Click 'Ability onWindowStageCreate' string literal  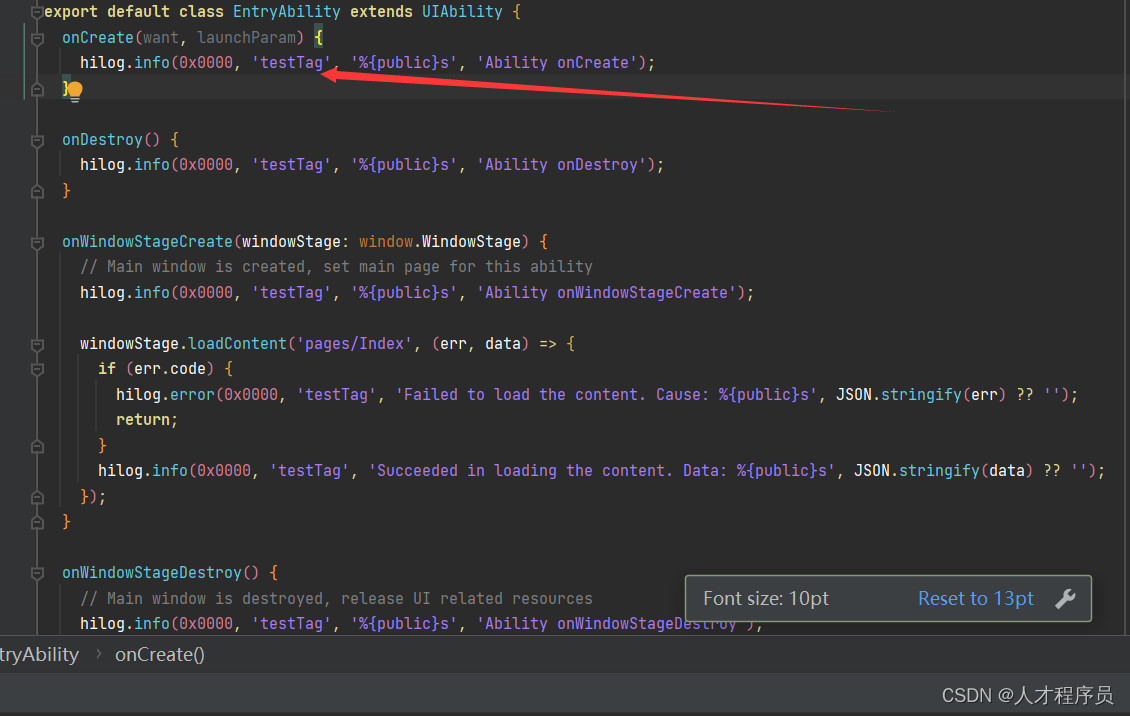pyautogui.click(x=606, y=292)
